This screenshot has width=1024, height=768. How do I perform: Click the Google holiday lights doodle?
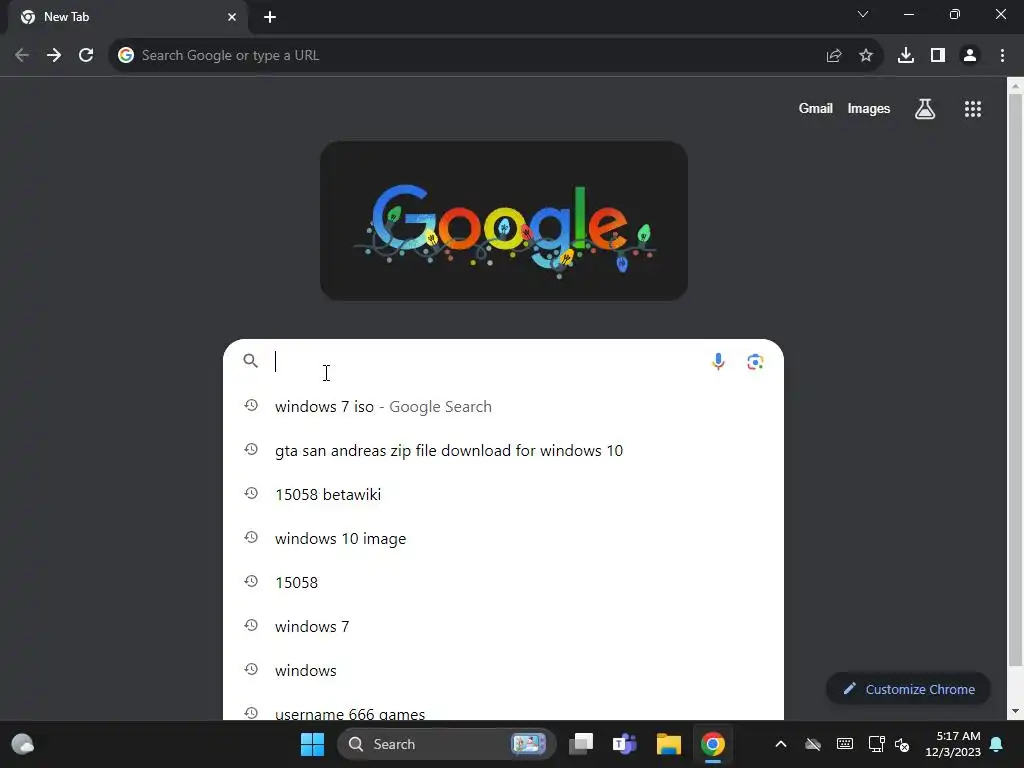[504, 221]
